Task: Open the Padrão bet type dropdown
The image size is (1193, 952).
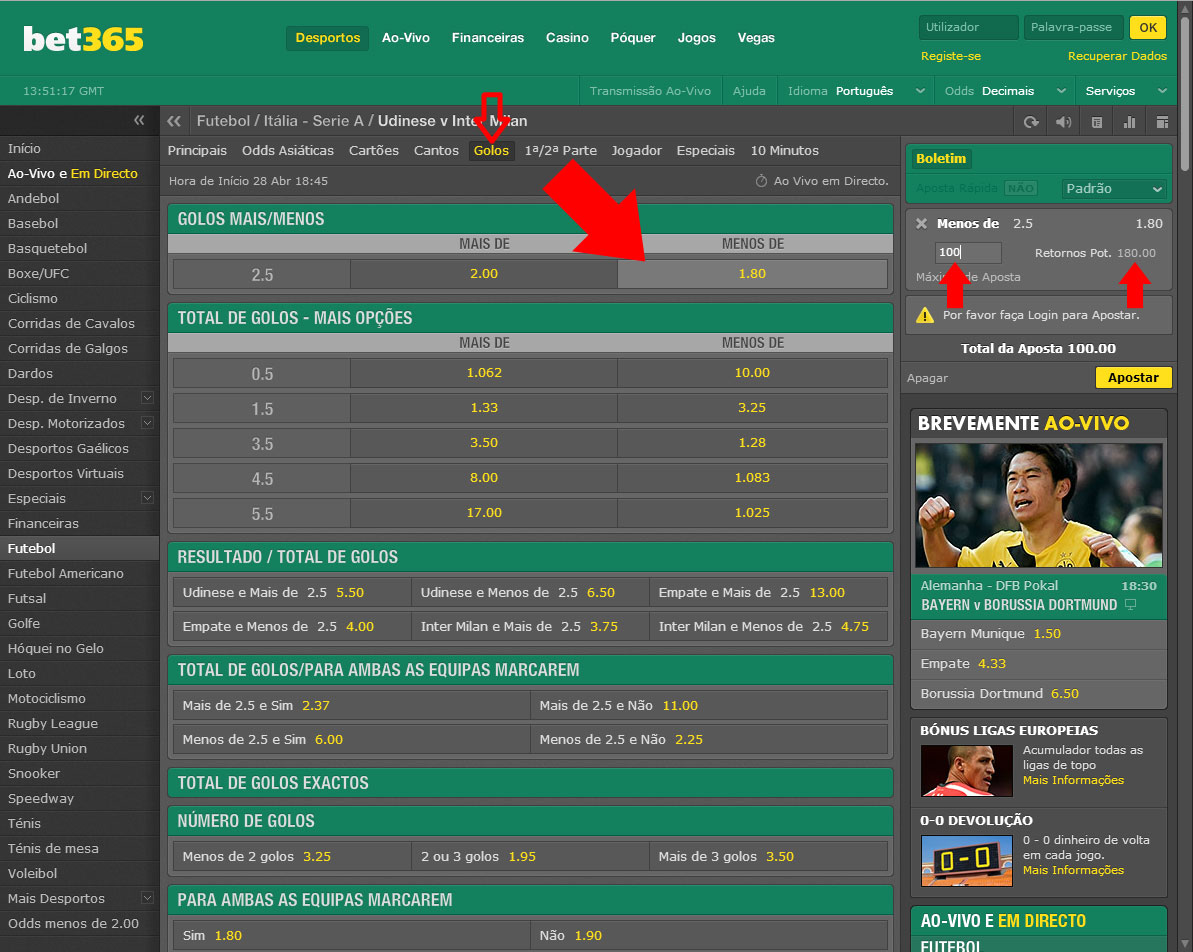Action: coord(1114,188)
